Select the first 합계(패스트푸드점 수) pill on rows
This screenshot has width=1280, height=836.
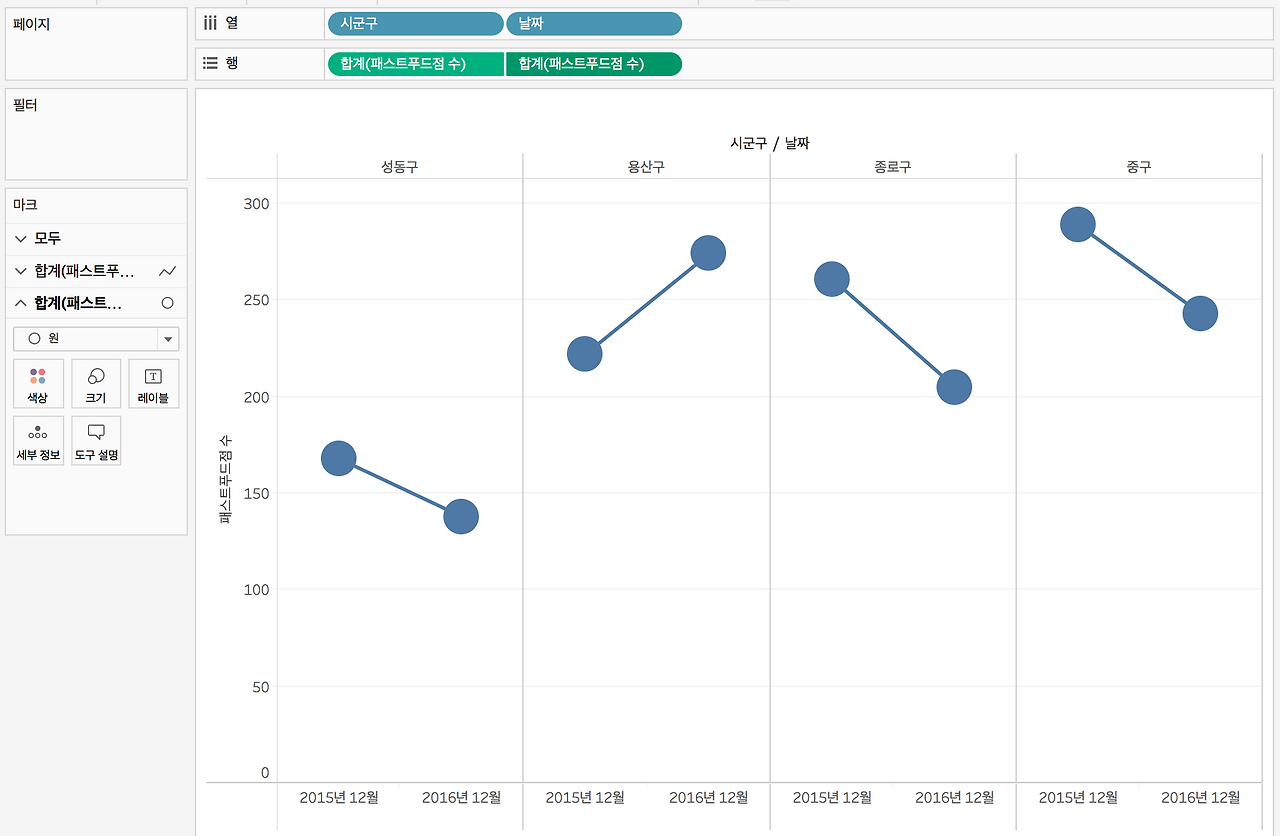(x=415, y=64)
